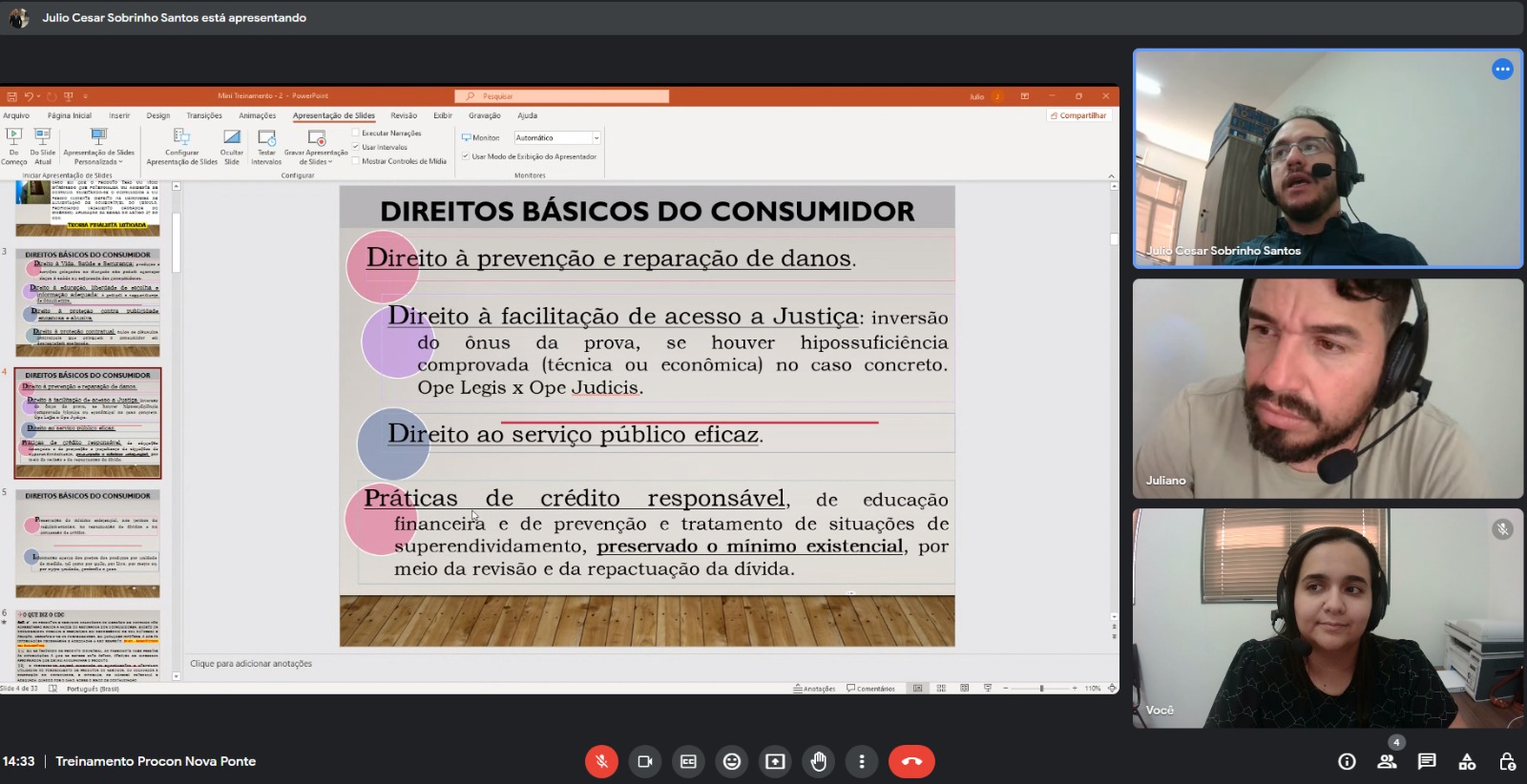Adjust the PowerPoint zoom slider
The height and width of the screenshot is (784, 1527).
click(1041, 688)
